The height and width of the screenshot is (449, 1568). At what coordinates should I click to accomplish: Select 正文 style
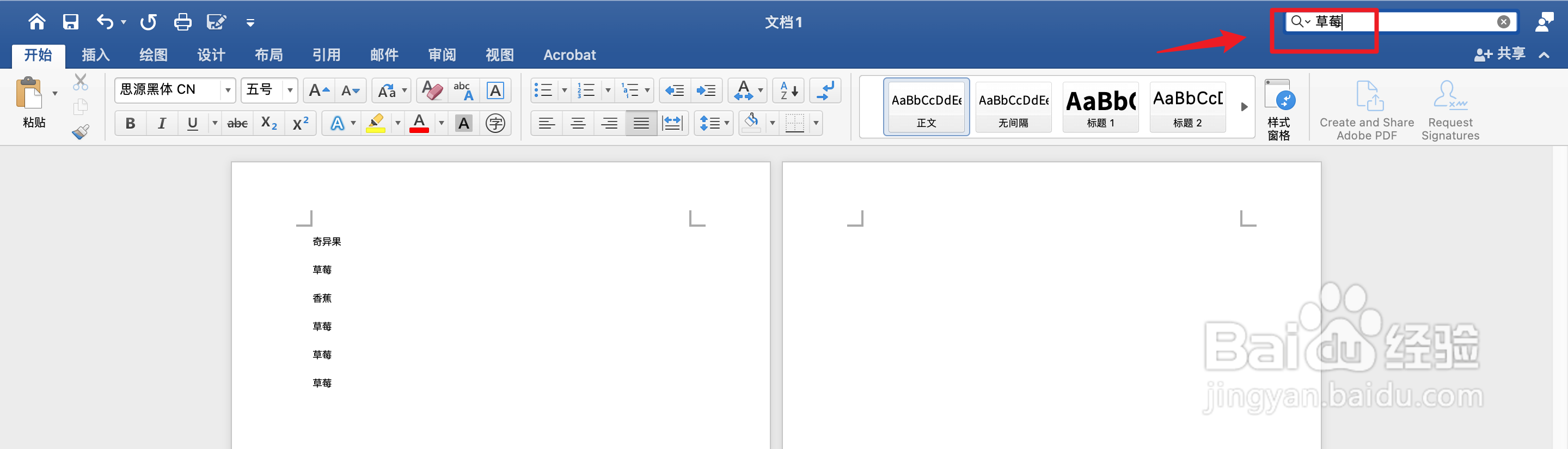(927, 107)
